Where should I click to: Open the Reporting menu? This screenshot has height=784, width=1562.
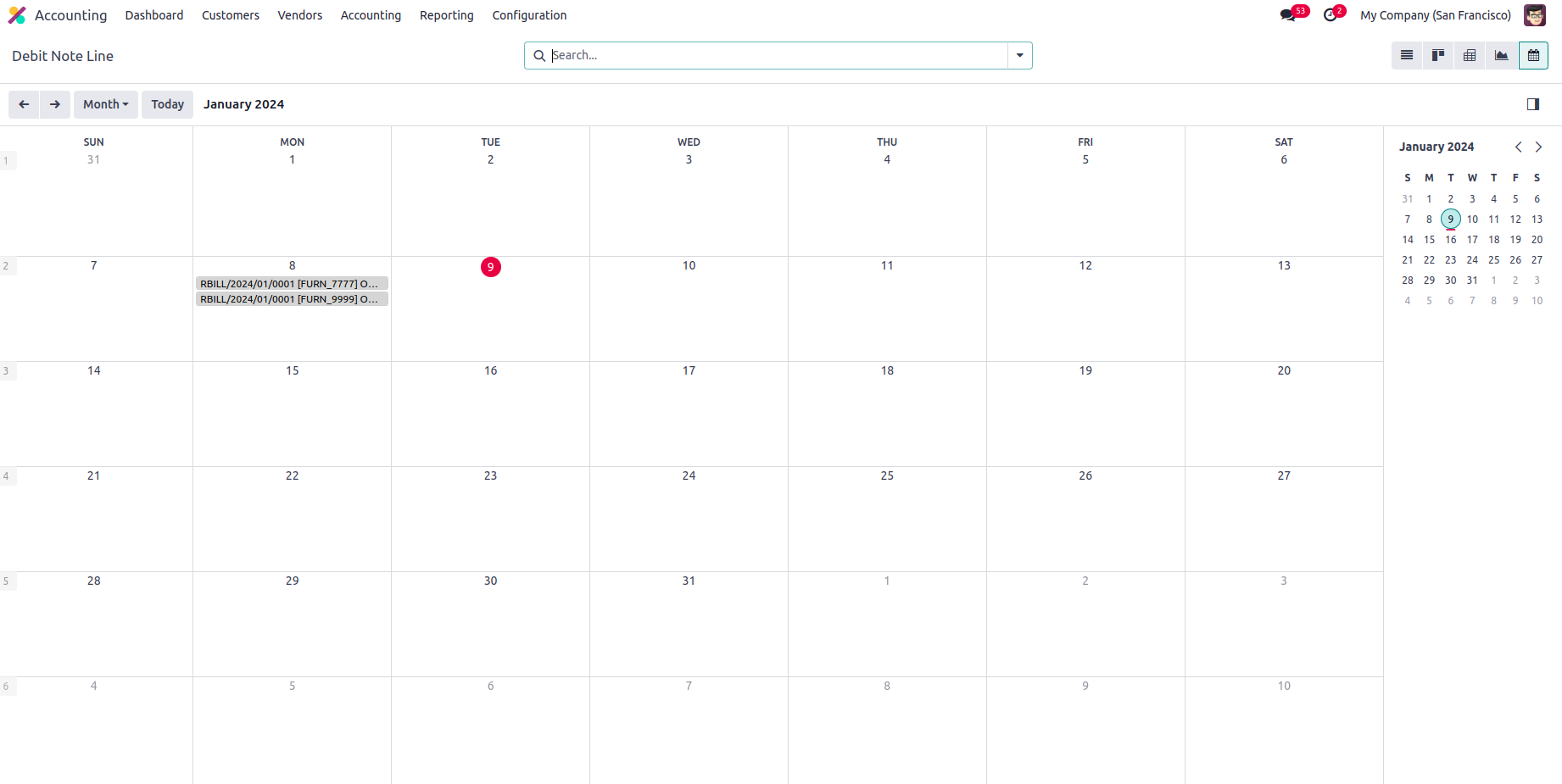point(447,15)
